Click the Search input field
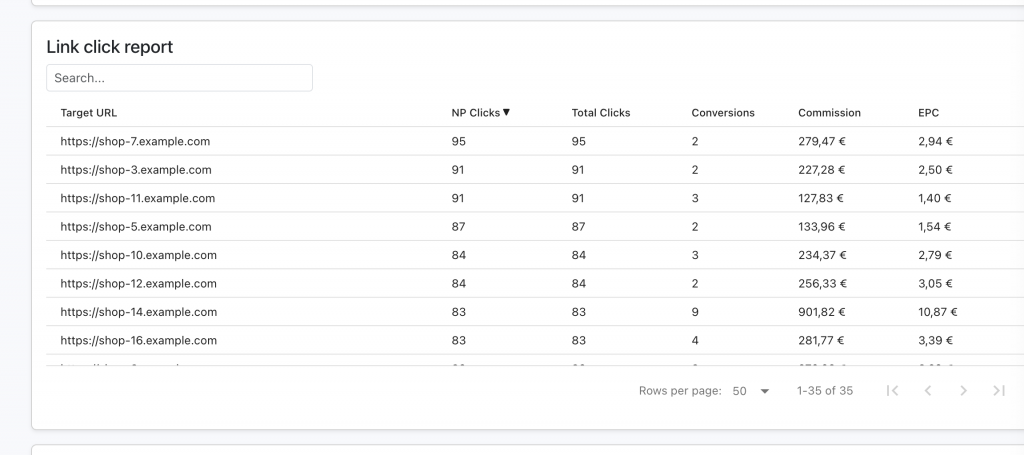This screenshot has height=455, width=1024. pos(179,78)
